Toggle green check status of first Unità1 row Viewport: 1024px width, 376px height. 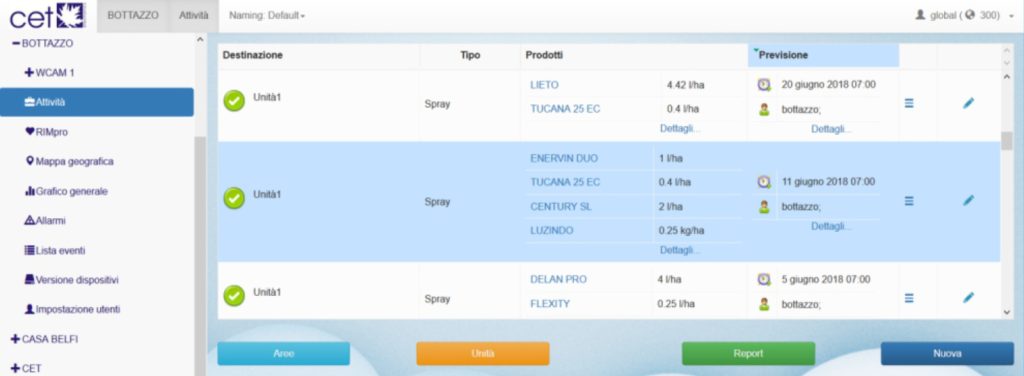[234, 101]
